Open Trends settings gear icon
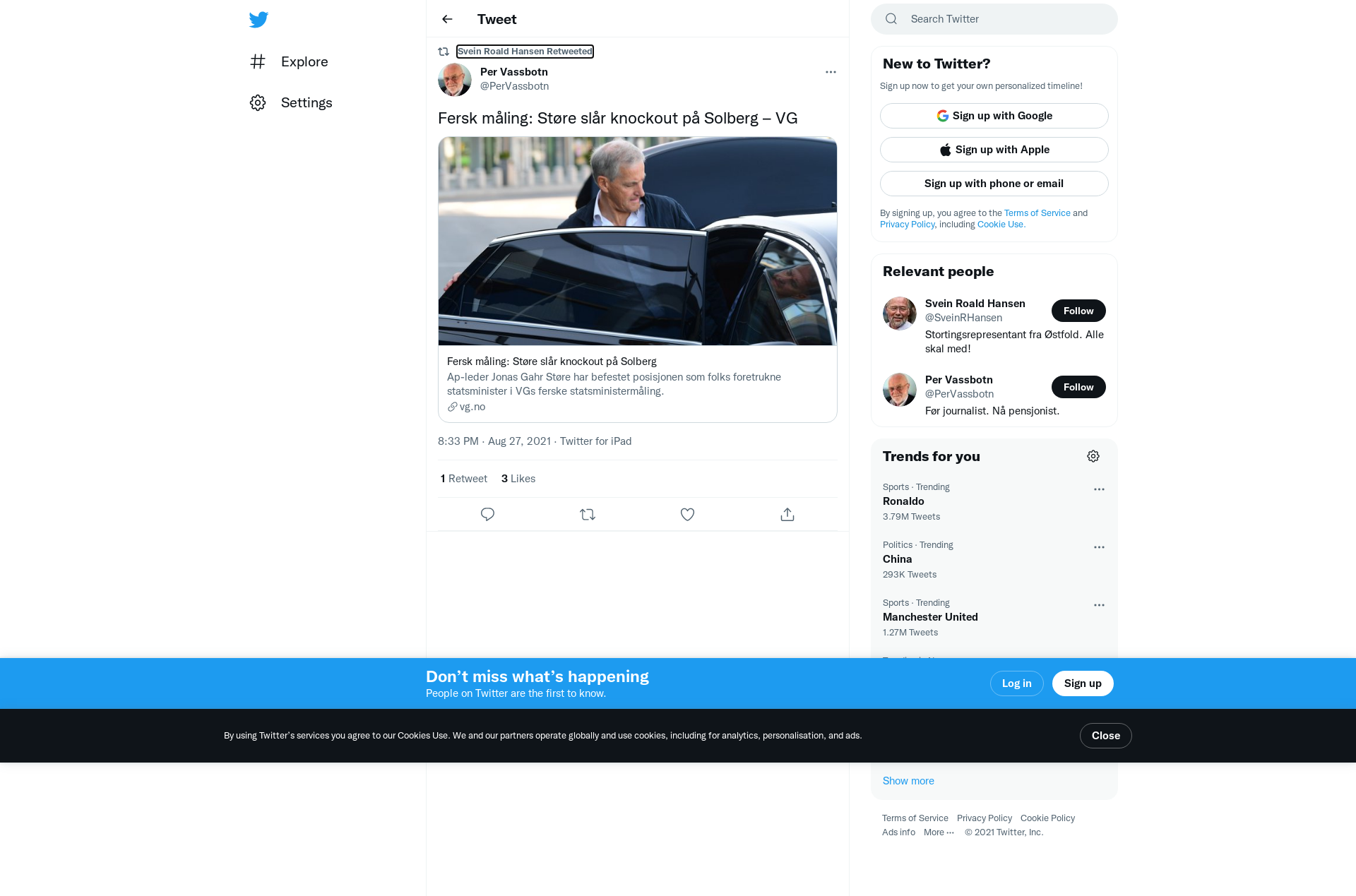 click(x=1093, y=456)
